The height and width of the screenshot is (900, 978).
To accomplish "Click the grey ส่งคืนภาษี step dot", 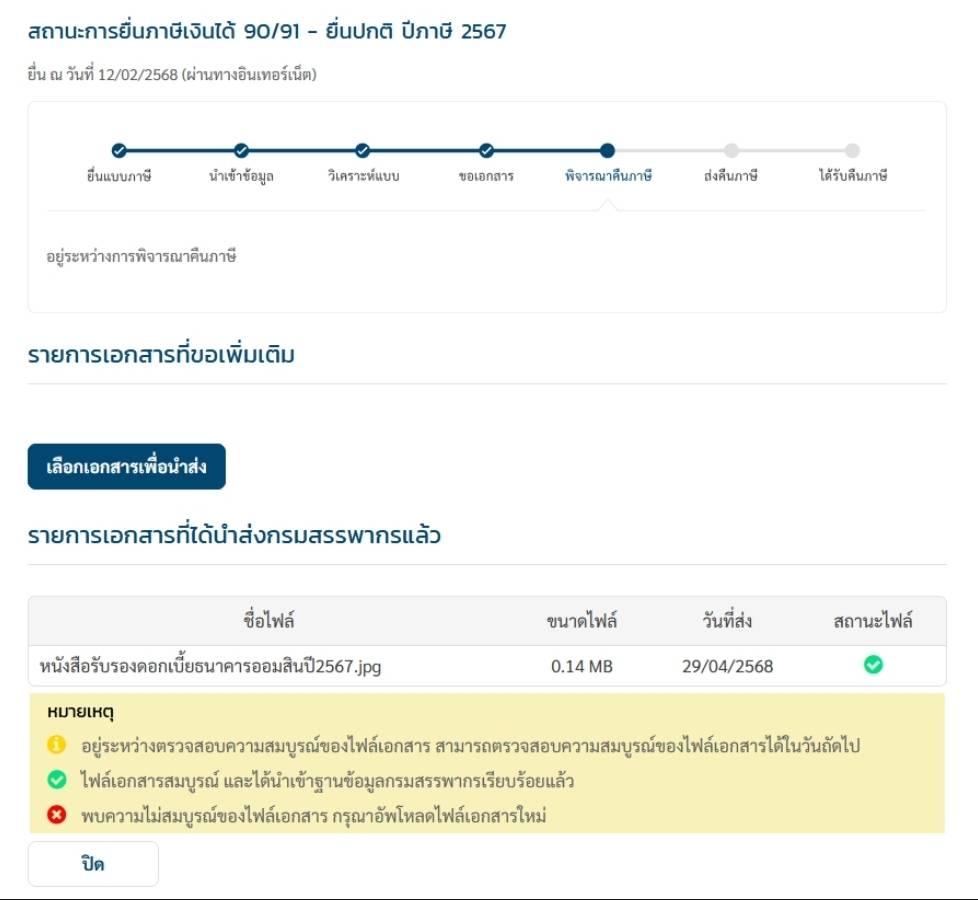I will click(731, 150).
